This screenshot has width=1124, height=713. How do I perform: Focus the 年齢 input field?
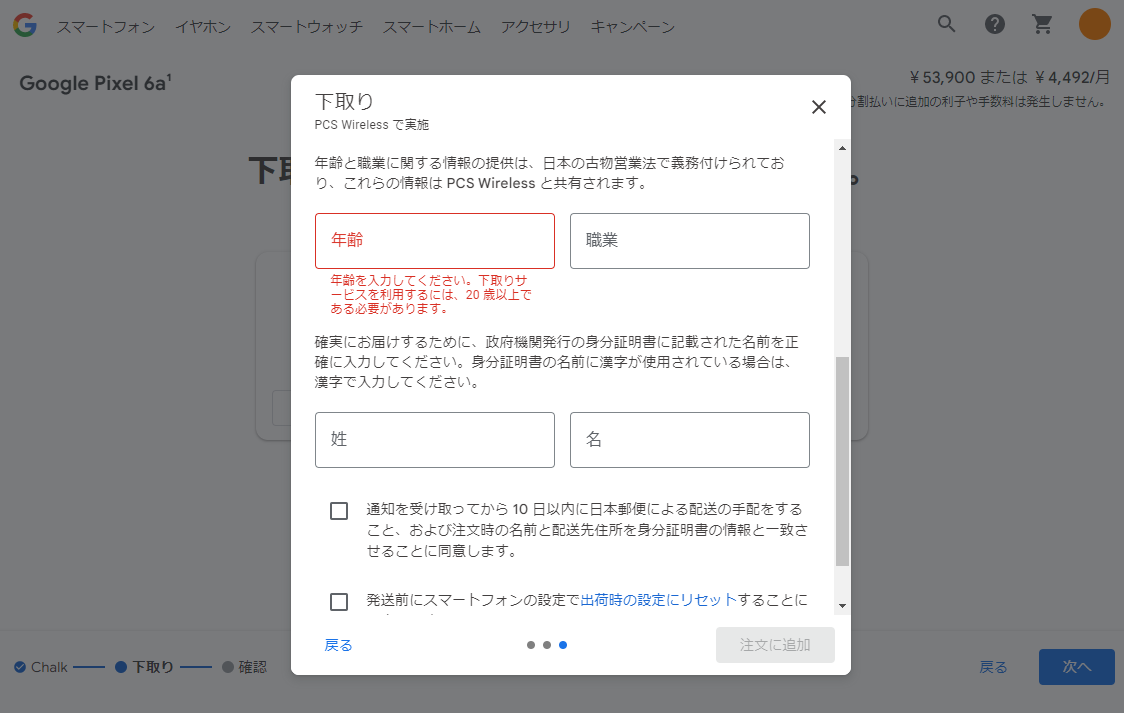[x=434, y=241]
